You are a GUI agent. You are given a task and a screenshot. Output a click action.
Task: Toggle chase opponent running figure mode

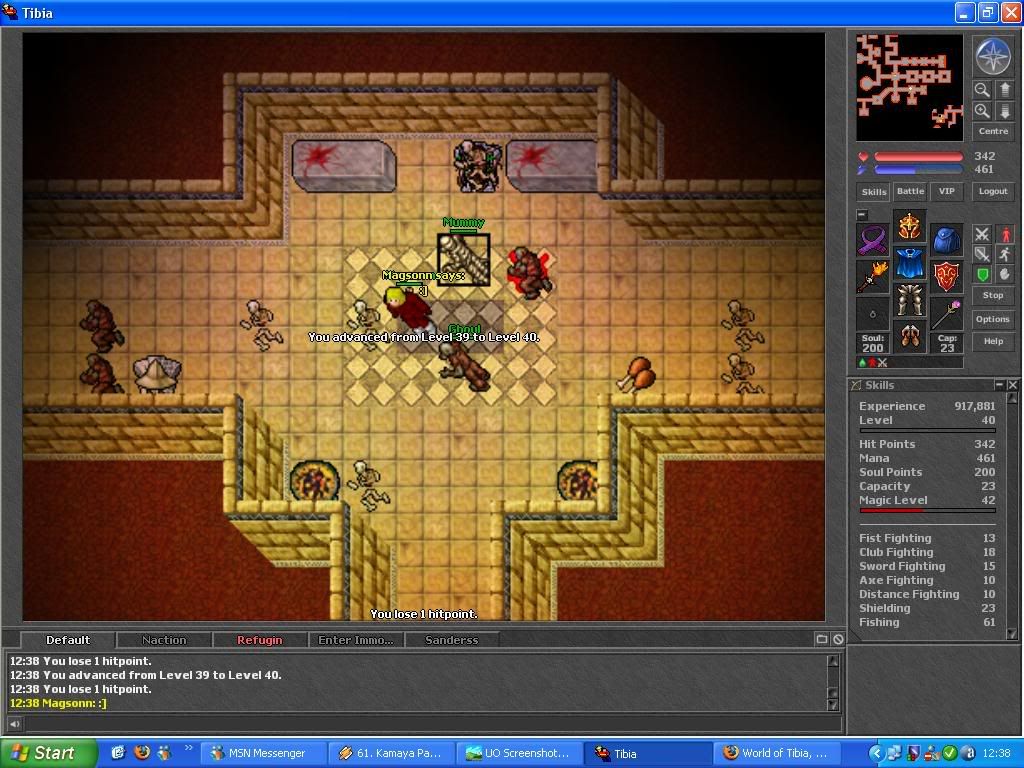[1004, 254]
